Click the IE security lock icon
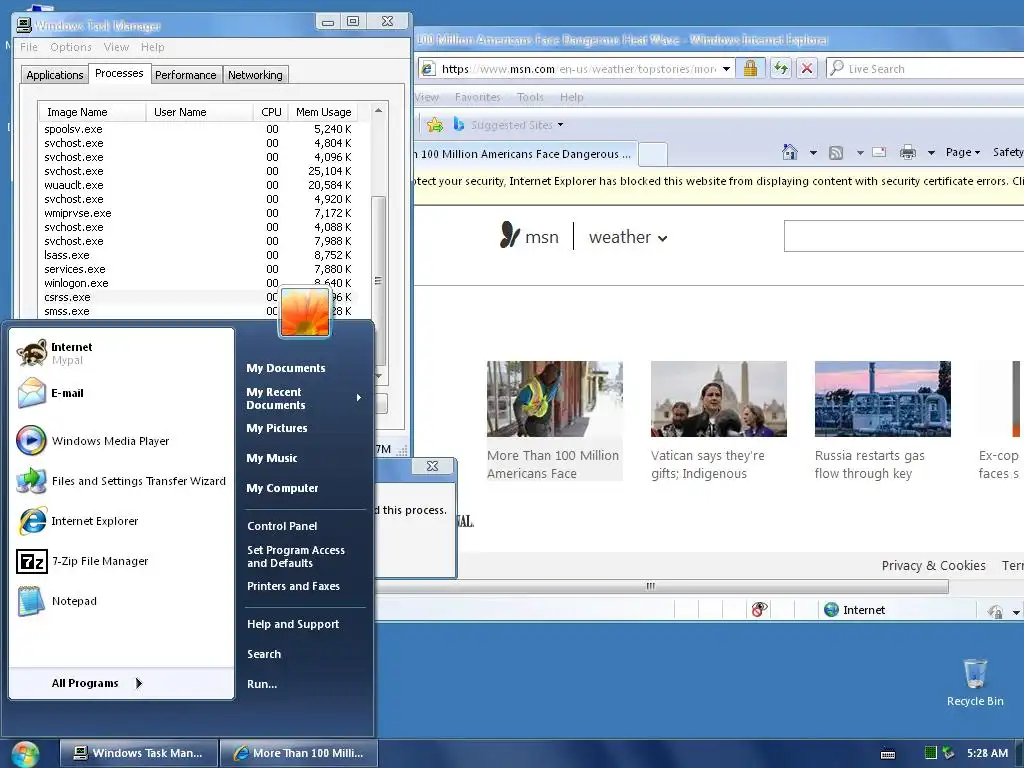1024x768 pixels. (750, 69)
